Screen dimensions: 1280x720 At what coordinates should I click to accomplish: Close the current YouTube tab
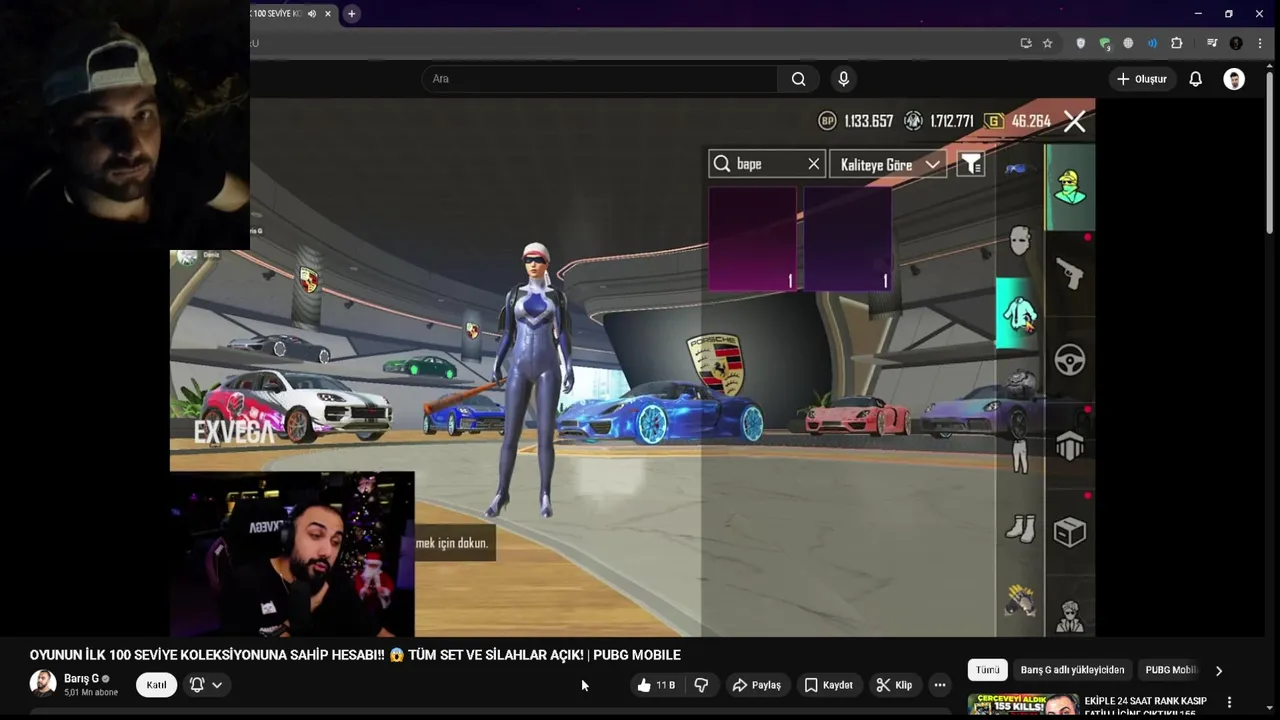click(327, 14)
